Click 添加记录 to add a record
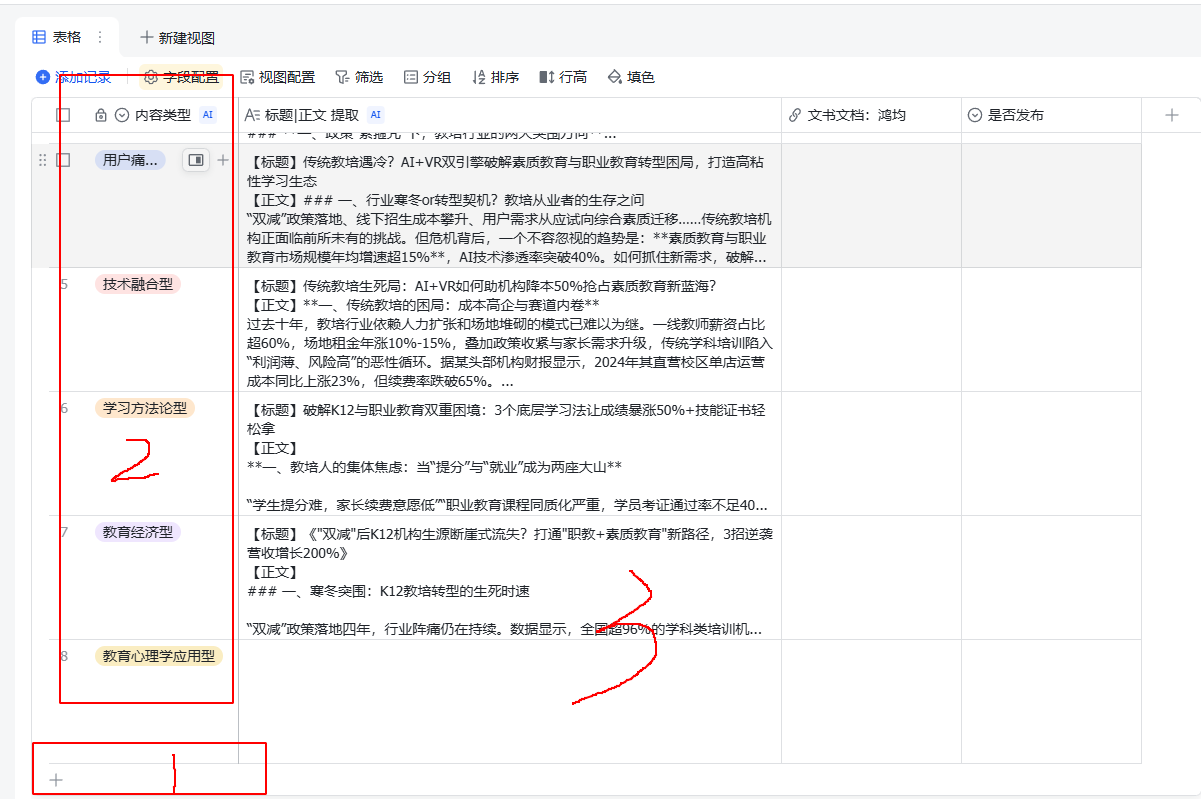Image resolution: width=1201 pixels, height=799 pixels. click(x=73, y=77)
